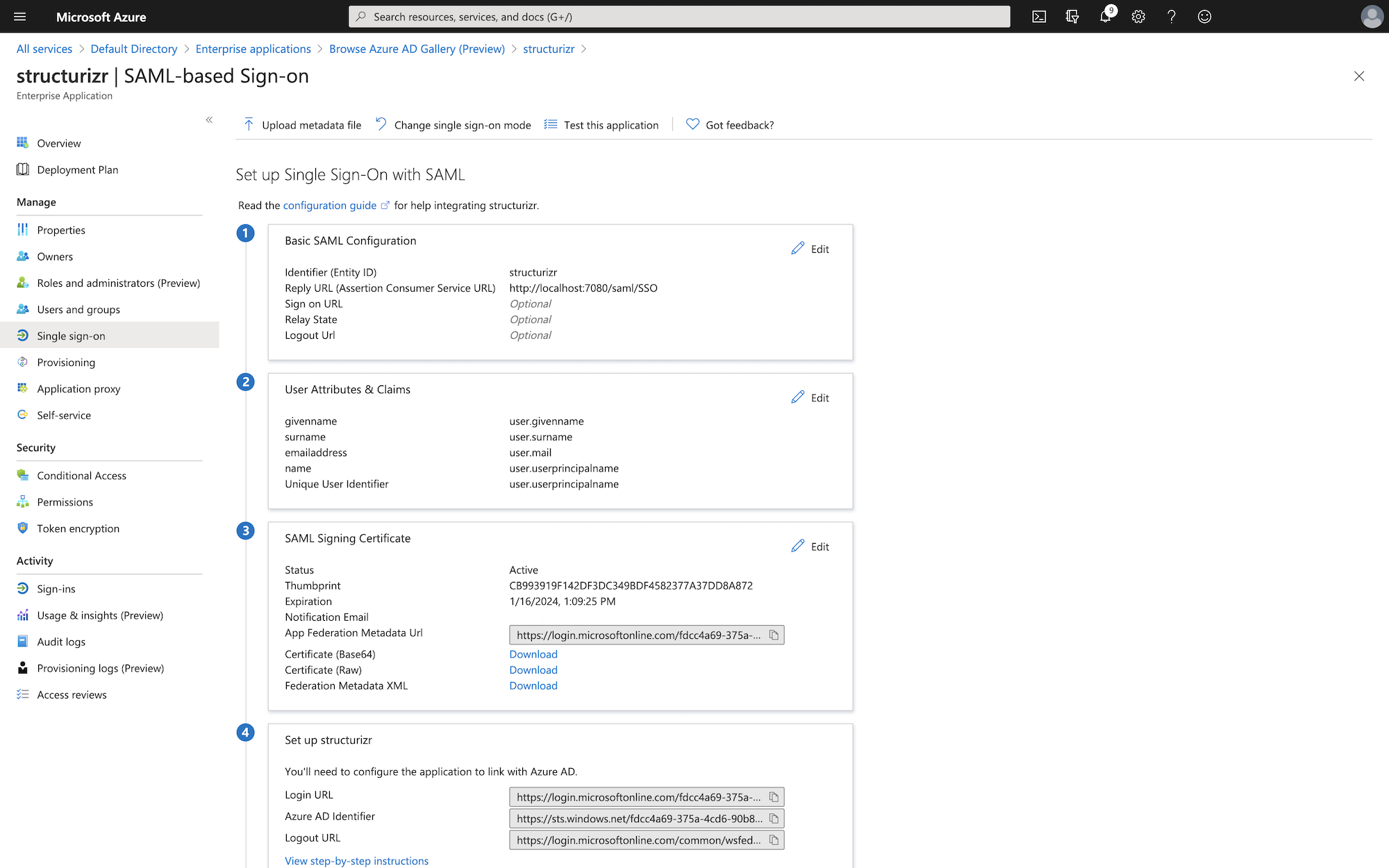Go to Default Directory breadcrumb

pyautogui.click(x=134, y=49)
